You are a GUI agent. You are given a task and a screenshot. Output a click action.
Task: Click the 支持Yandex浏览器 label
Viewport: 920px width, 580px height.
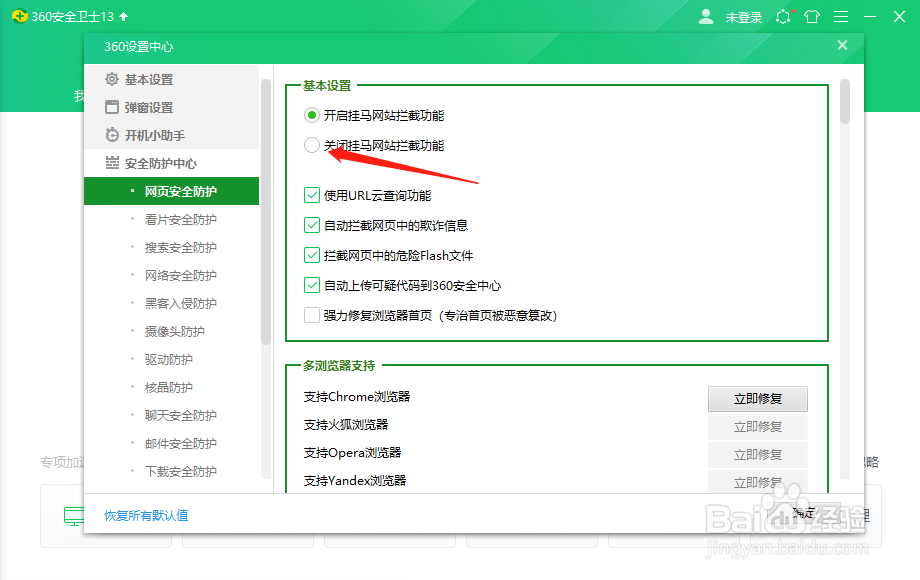(354, 480)
